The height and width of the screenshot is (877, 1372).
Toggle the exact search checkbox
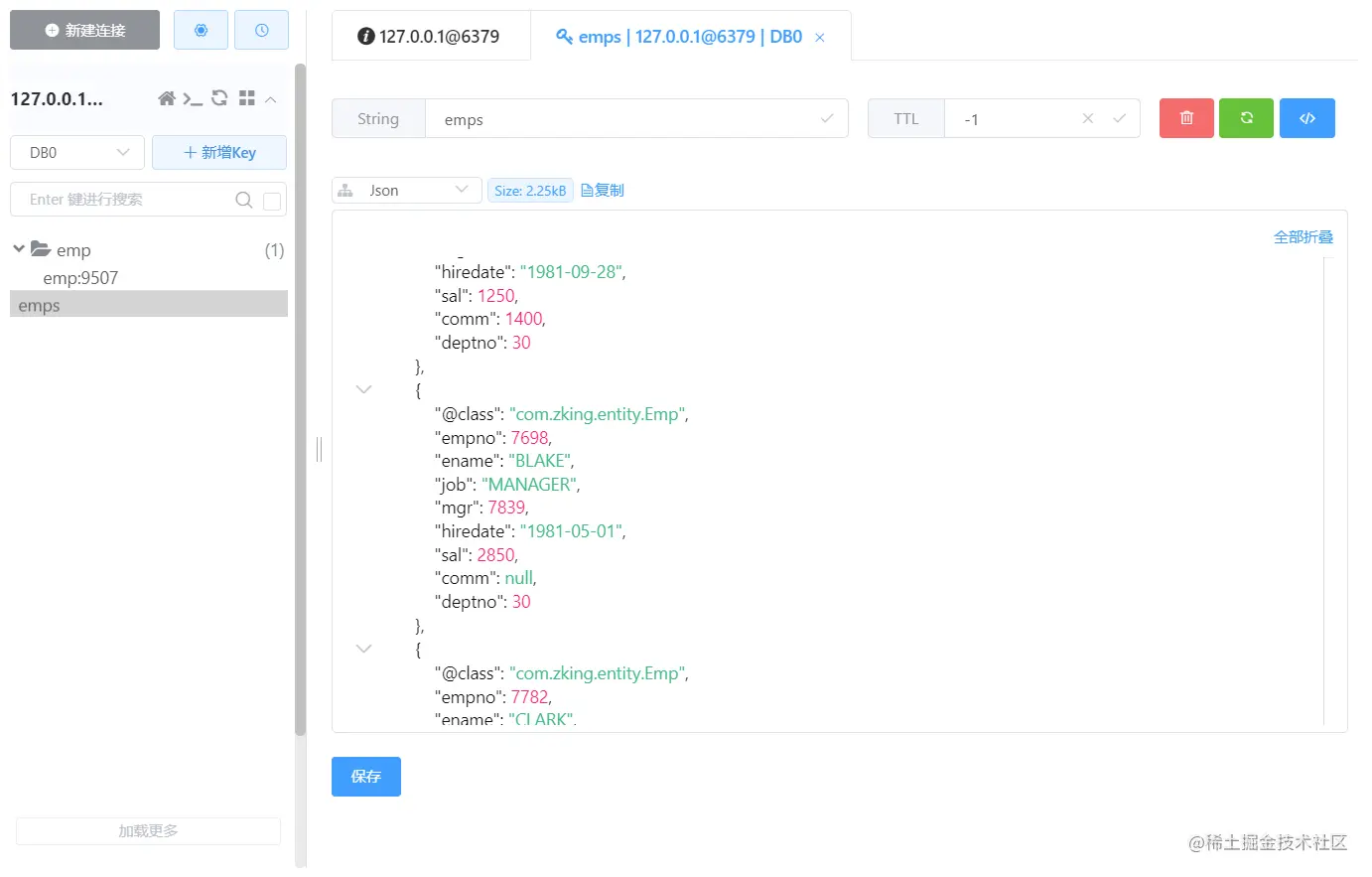click(272, 201)
